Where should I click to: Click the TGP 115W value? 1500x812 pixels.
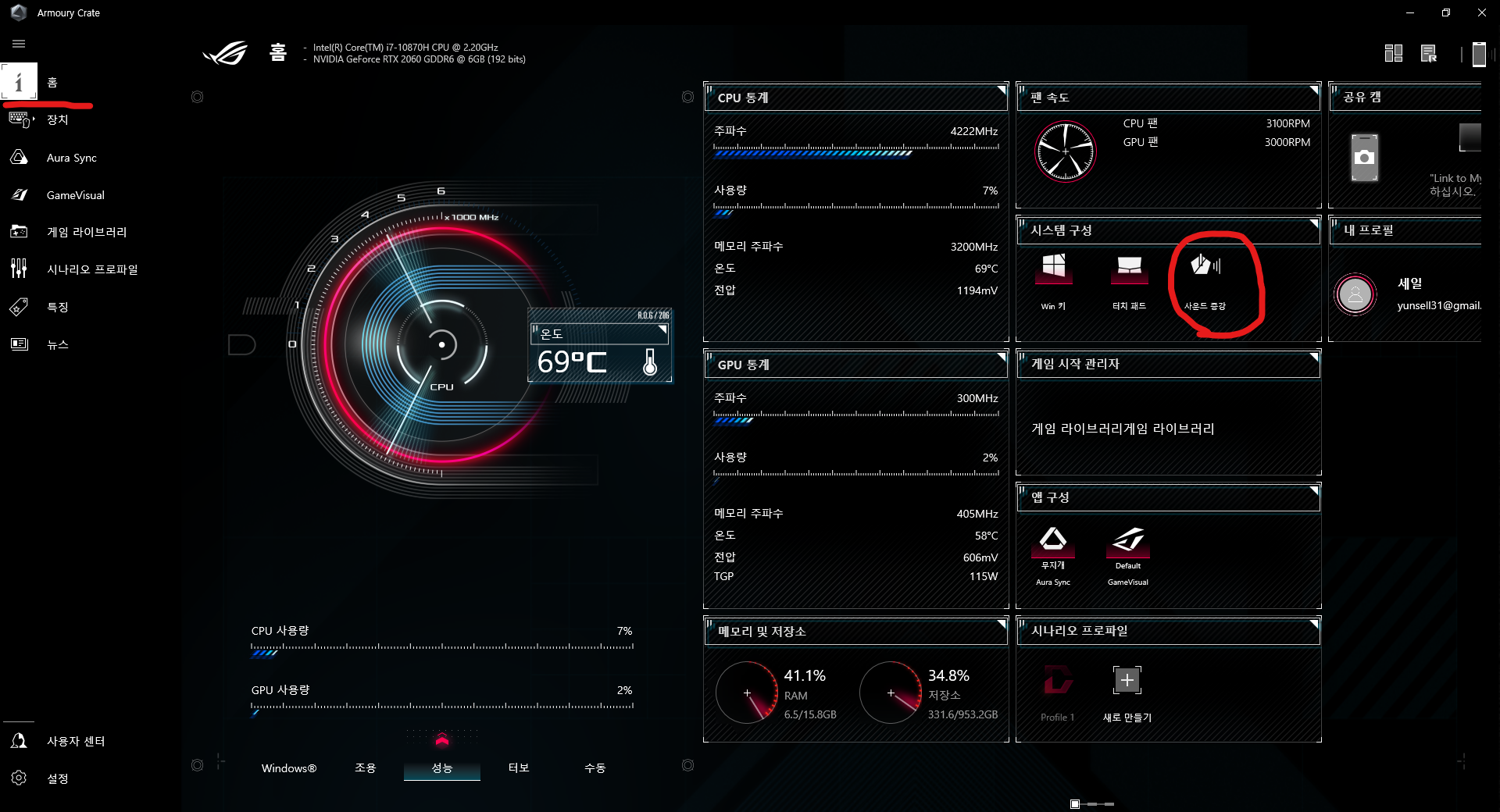(x=984, y=576)
